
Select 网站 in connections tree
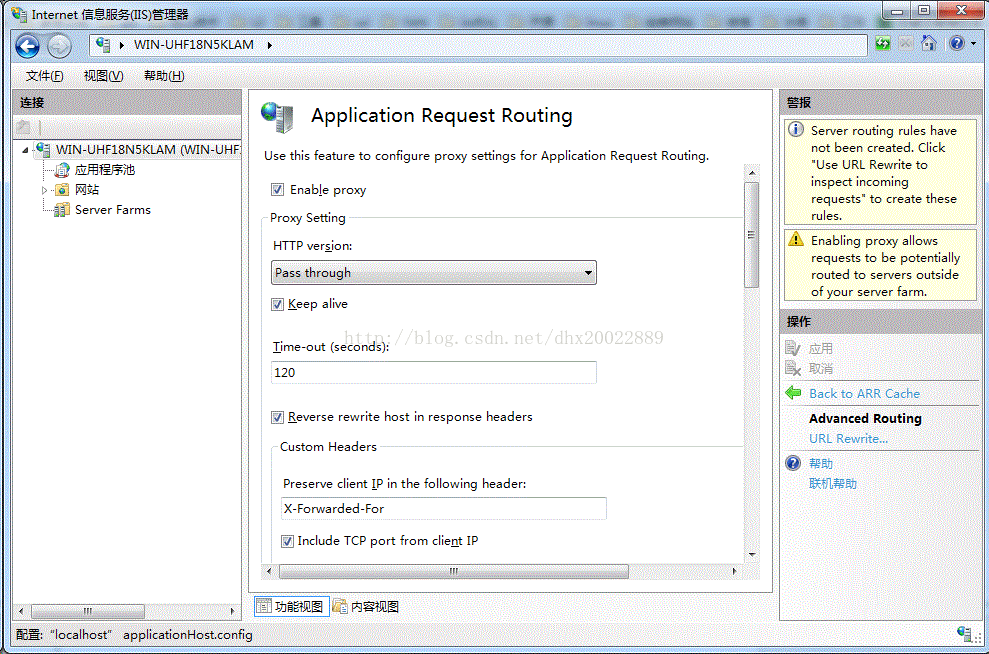pyautogui.click(x=87, y=190)
